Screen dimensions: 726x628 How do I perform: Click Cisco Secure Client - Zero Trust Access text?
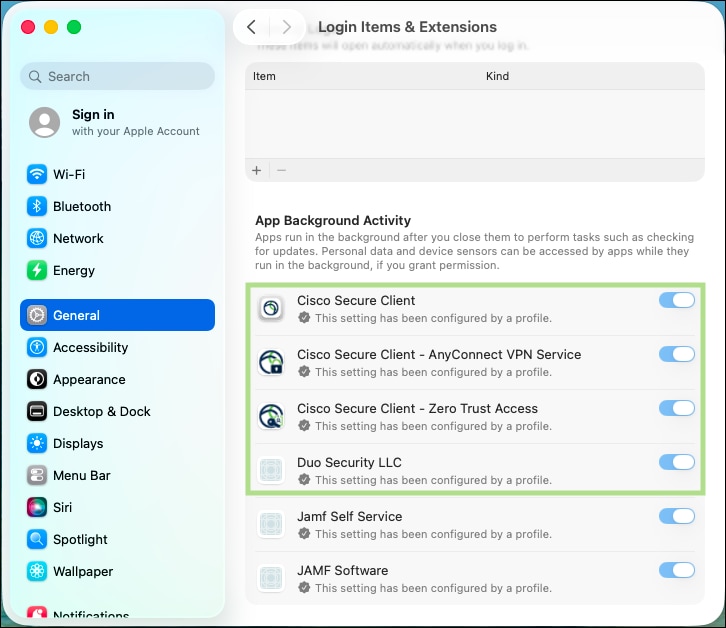(417, 409)
